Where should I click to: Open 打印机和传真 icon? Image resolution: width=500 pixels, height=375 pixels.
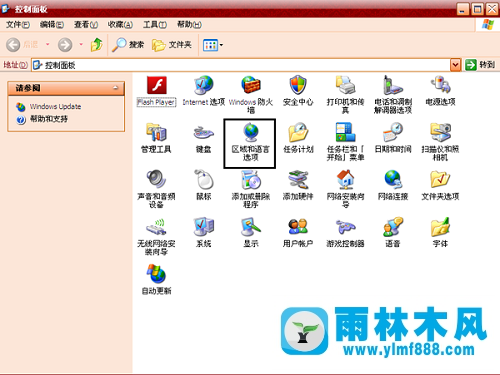(345, 95)
